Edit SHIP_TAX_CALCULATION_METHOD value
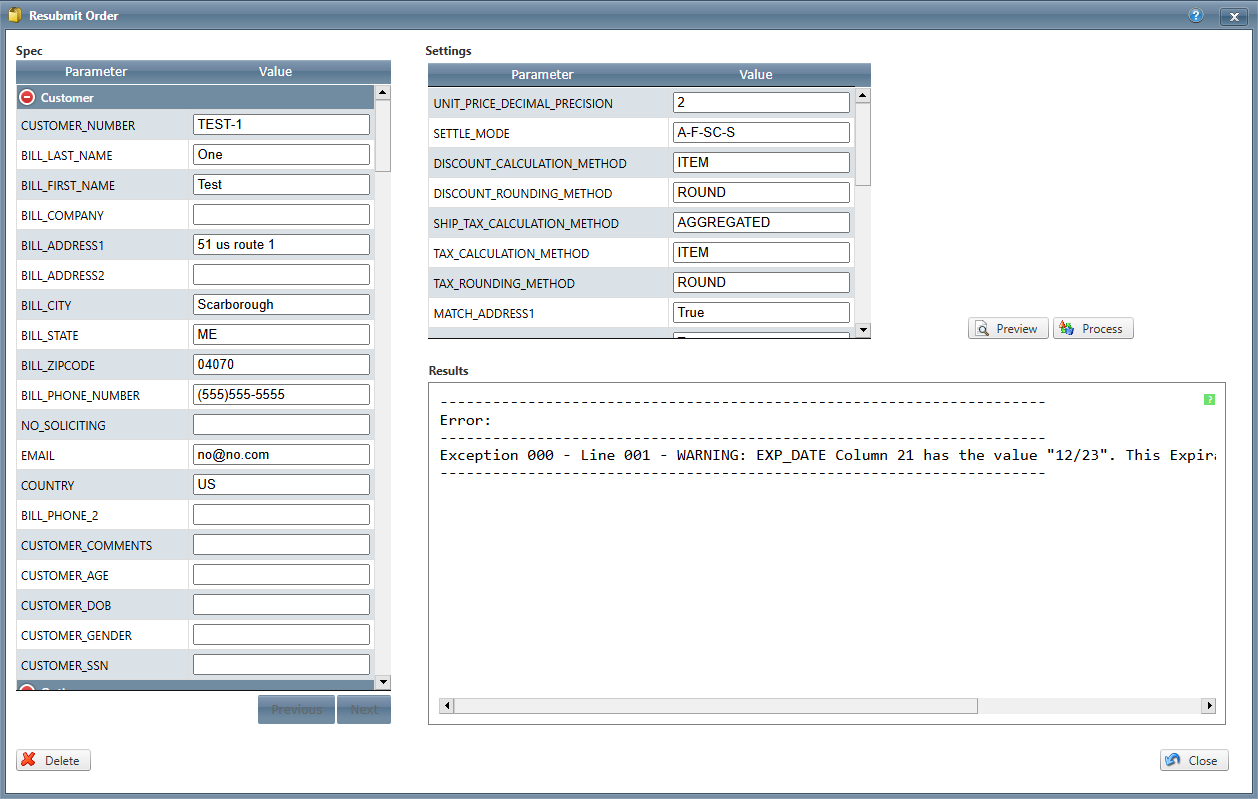 [x=761, y=222]
